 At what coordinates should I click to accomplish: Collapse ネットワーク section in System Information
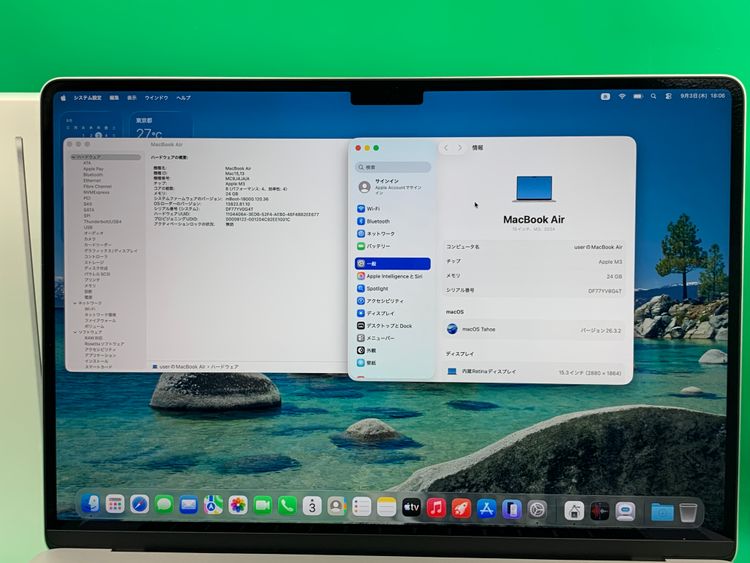(75, 303)
